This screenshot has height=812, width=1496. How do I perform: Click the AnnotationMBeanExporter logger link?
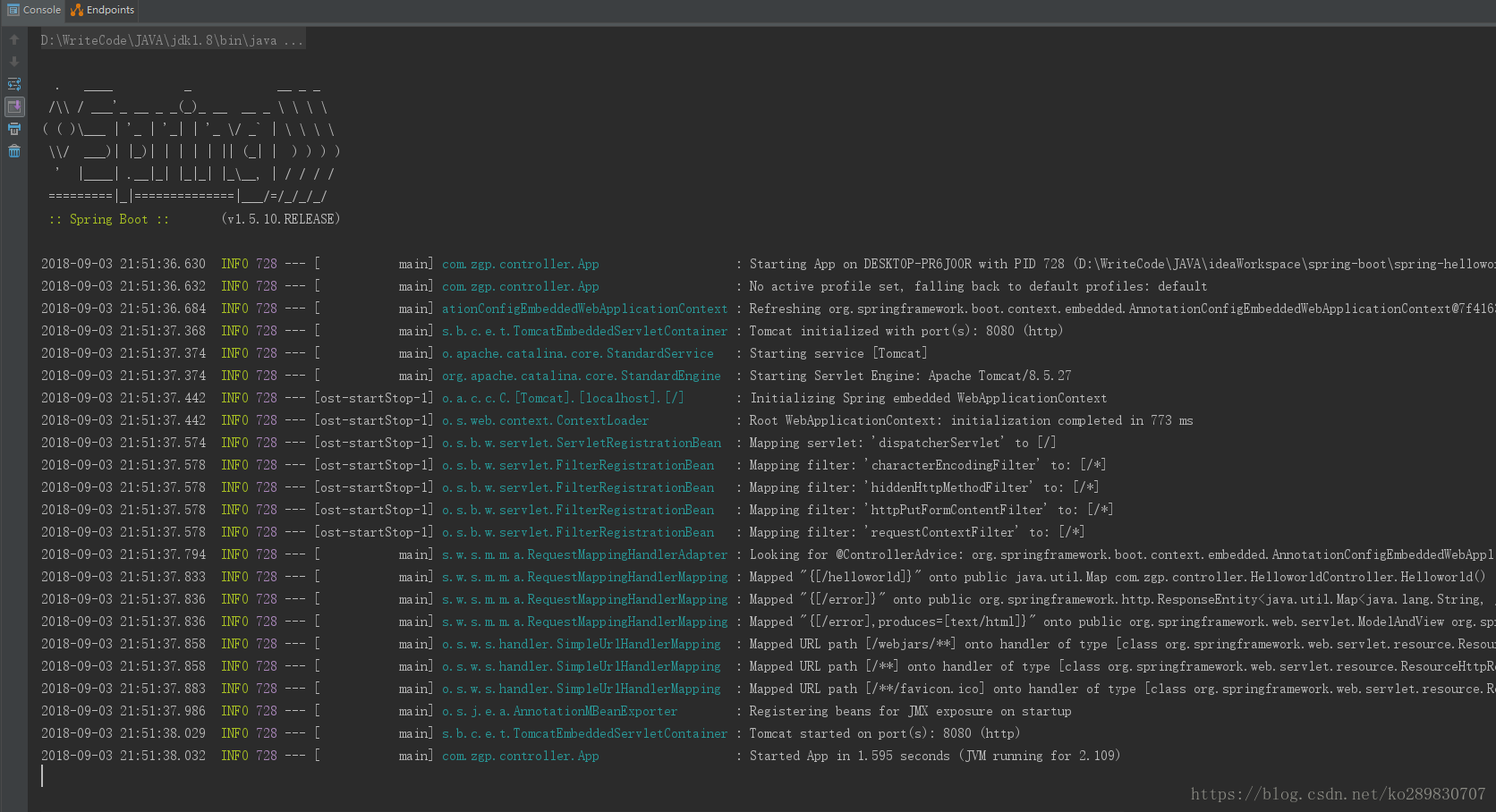pyautogui.click(x=560, y=710)
